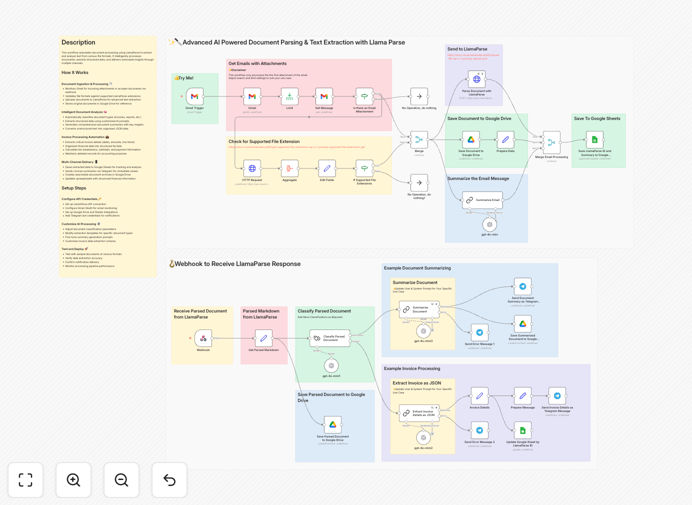The image size is (692, 505).
Task: Click the Try Me! sticky note label
Action: (186, 78)
